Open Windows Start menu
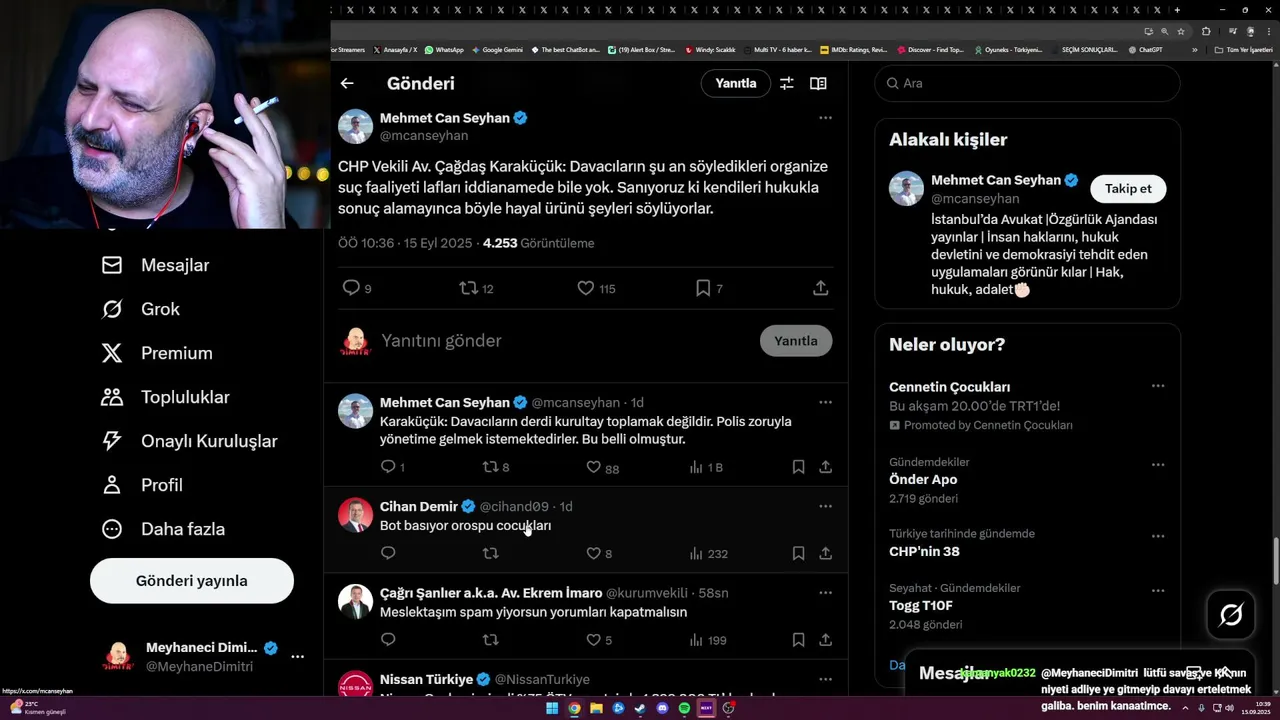The image size is (1280, 720). click(552, 708)
